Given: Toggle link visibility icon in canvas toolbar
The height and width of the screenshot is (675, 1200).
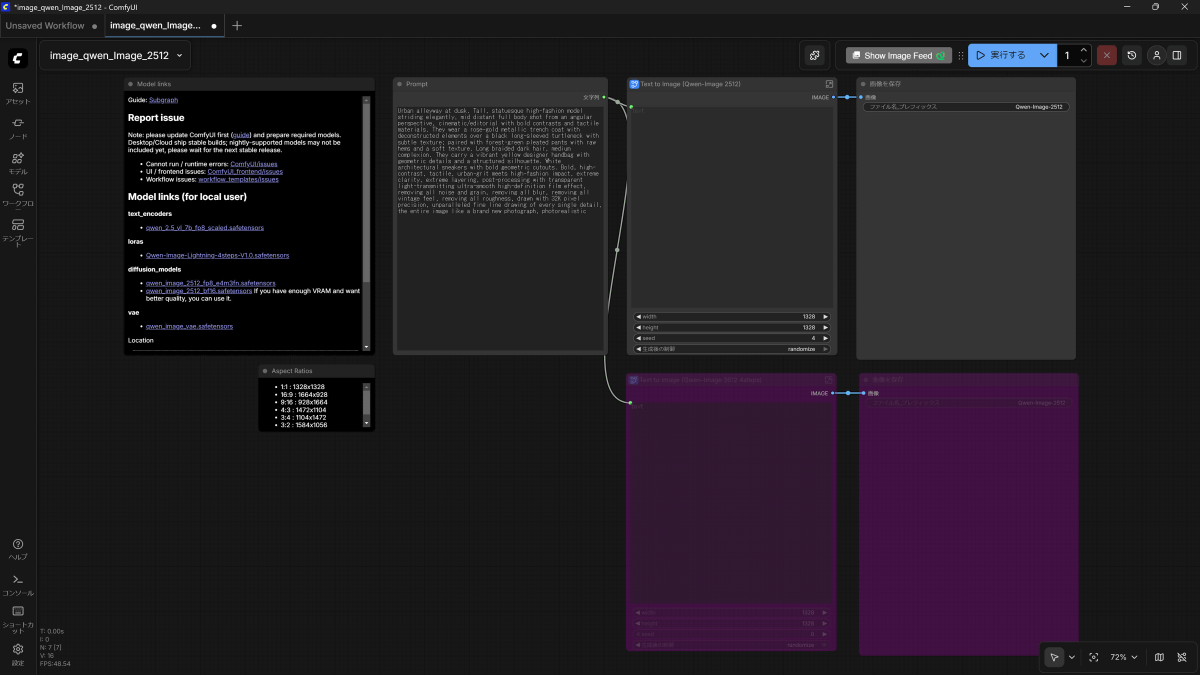Looking at the screenshot, I should (x=1181, y=657).
